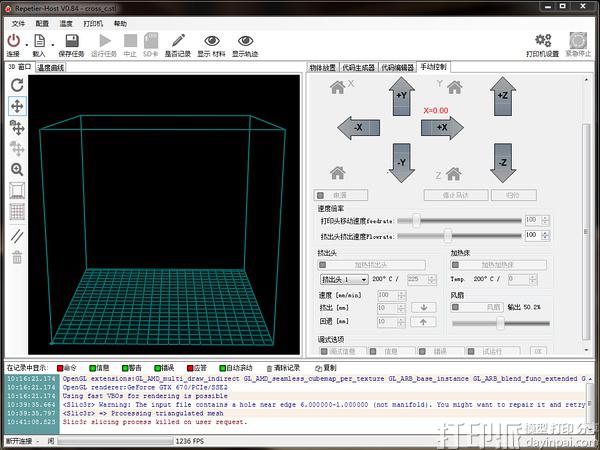Click the rotate view icon in left toolbar

(17, 85)
